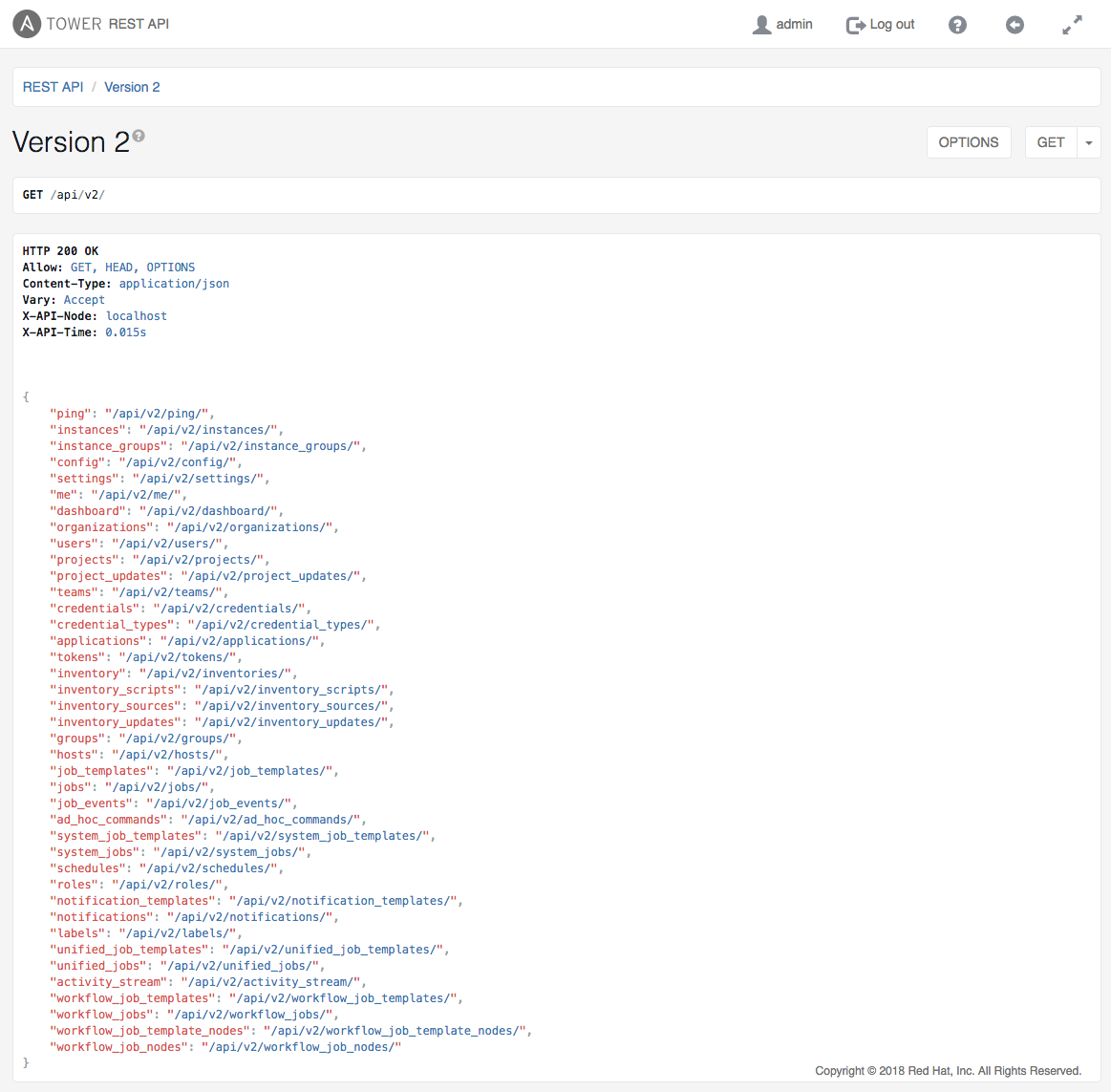Open the /api/v2/job_templates/ link
The height and width of the screenshot is (1092, 1111).
250,771
